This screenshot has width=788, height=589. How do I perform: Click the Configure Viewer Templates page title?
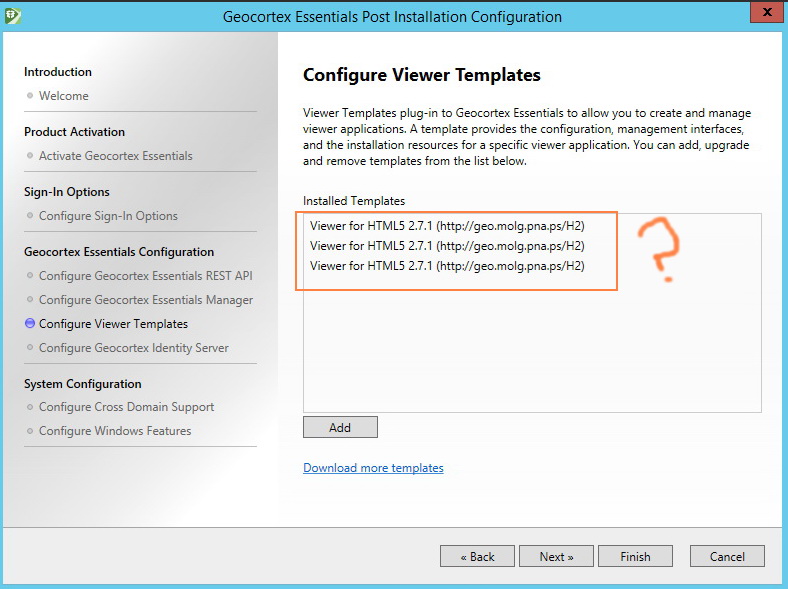422,75
